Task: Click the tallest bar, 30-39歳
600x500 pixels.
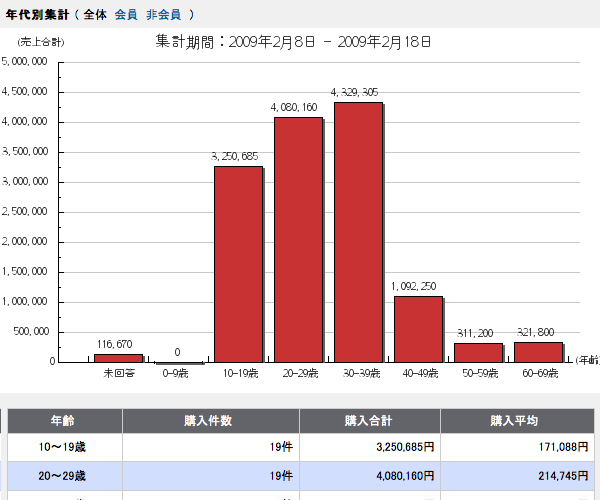Action: click(x=358, y=232)
